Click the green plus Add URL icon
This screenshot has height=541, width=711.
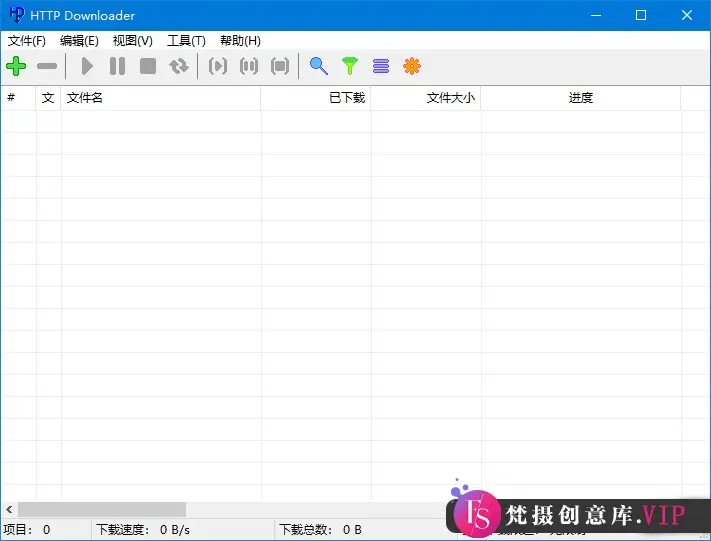point(16,66)
